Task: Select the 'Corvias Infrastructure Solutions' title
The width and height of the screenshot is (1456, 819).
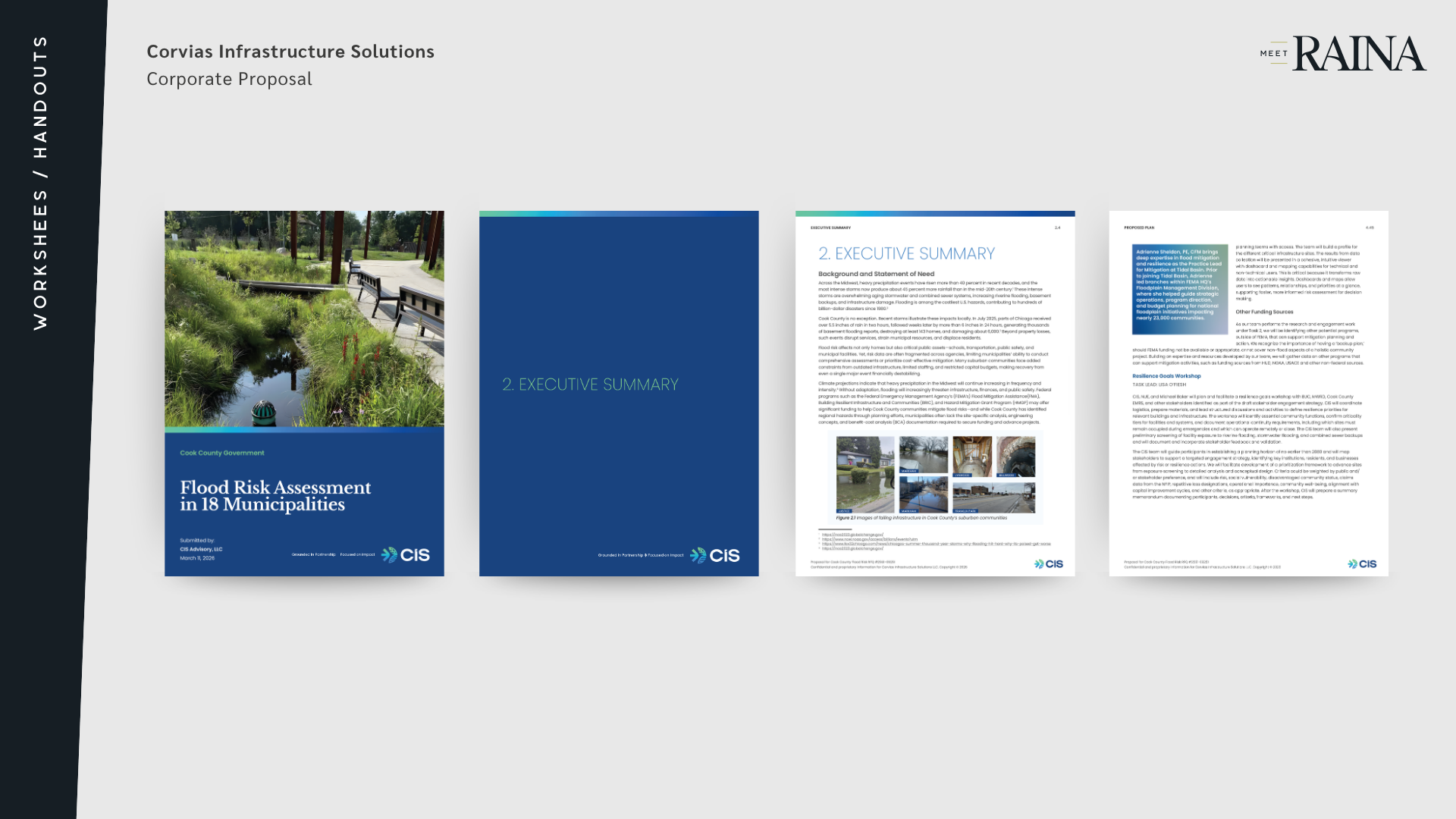Action: tap(290, 52)
